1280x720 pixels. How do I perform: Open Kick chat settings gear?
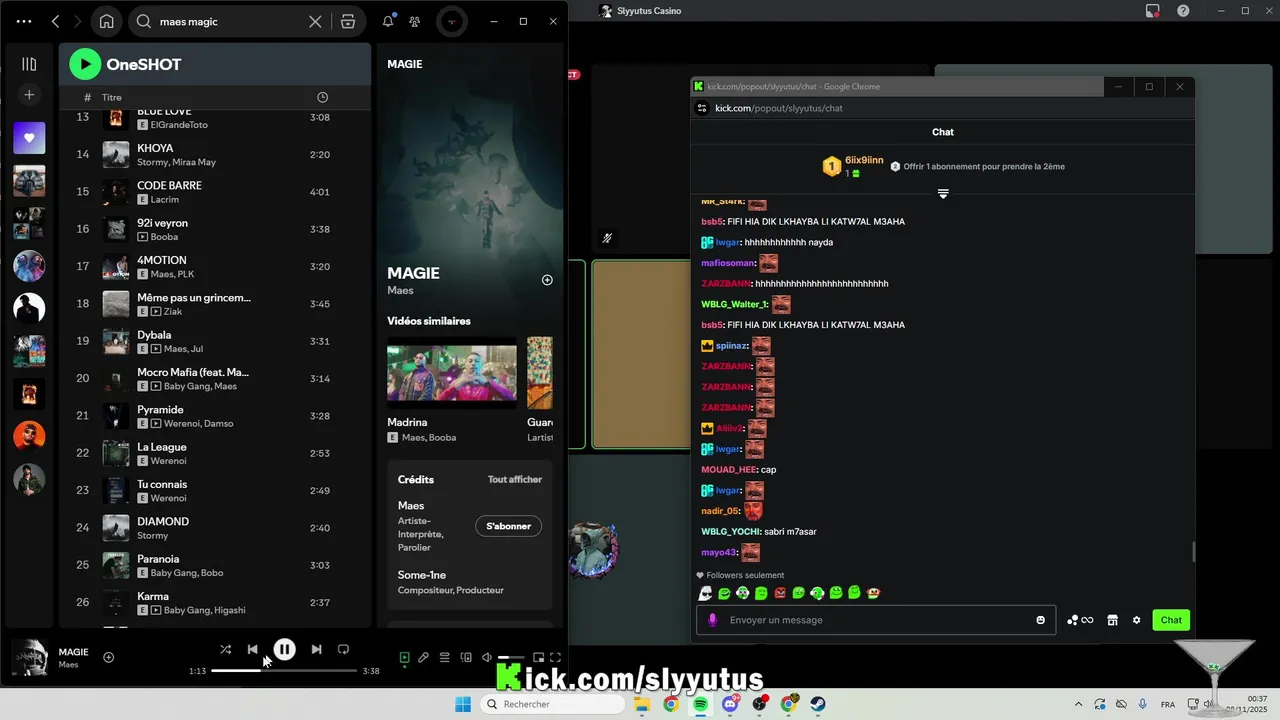(1136, 620)
